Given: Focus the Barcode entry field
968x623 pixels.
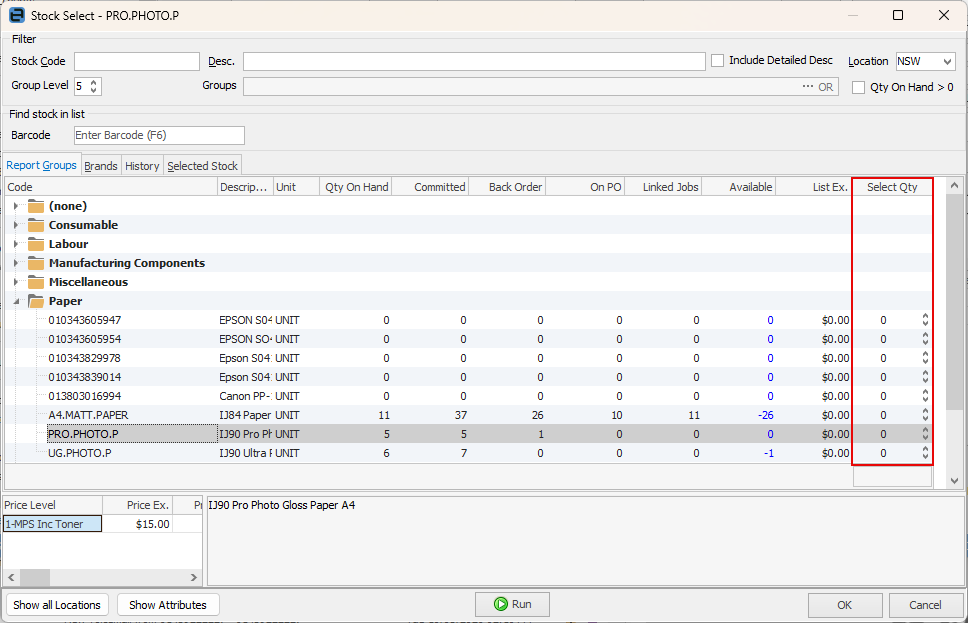Looking at the screenshot, I should 159,135.
